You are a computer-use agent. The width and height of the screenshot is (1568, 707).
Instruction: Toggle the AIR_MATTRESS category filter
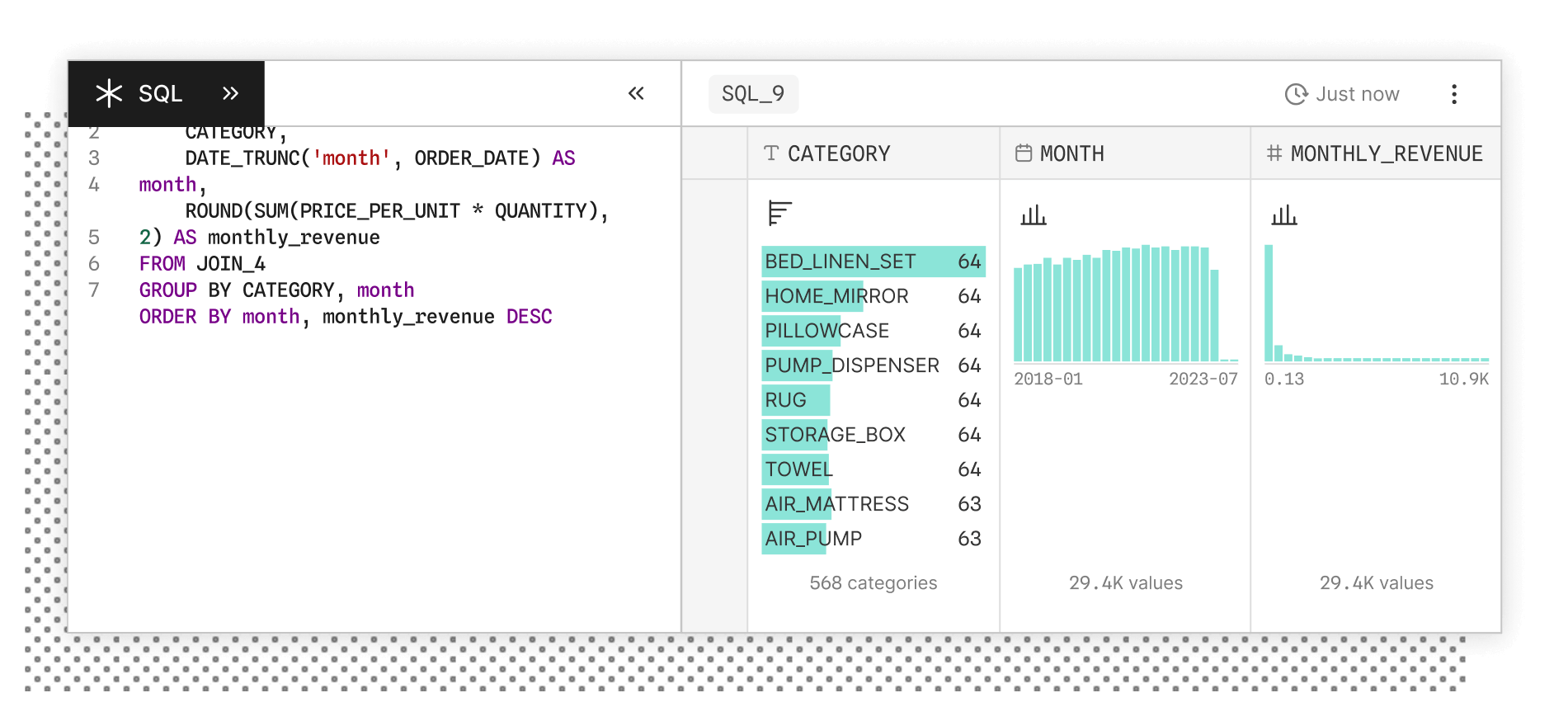click(873, 504)
